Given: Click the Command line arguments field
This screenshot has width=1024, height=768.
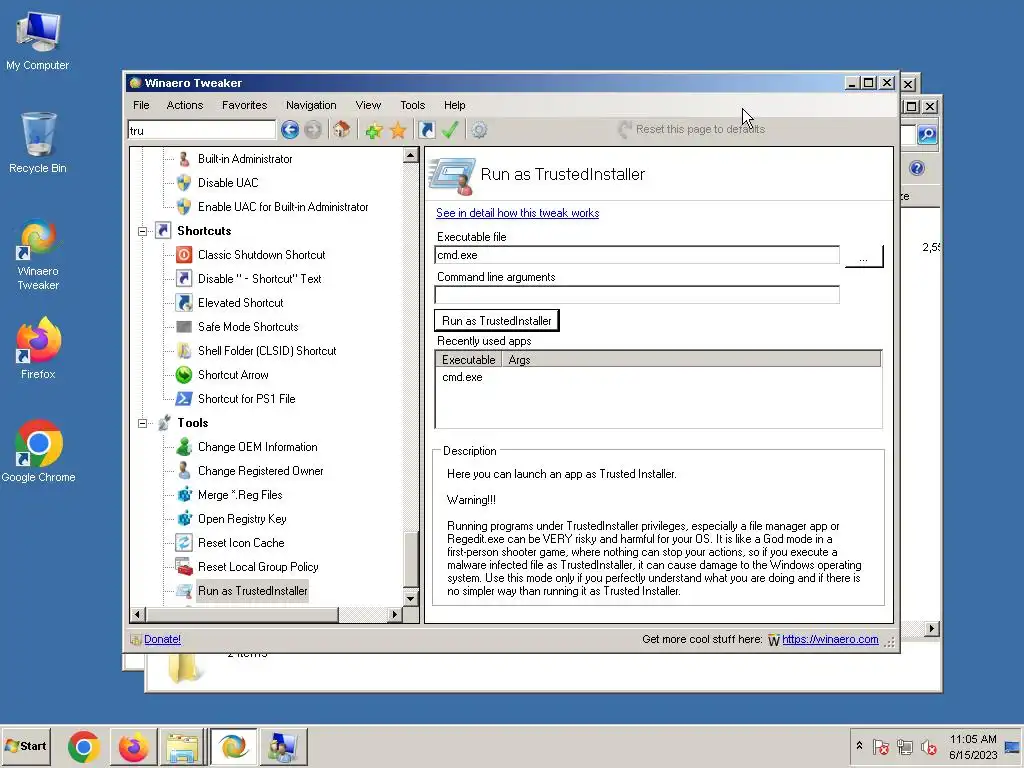Looking at the screenshot, I should pos(637,295).
